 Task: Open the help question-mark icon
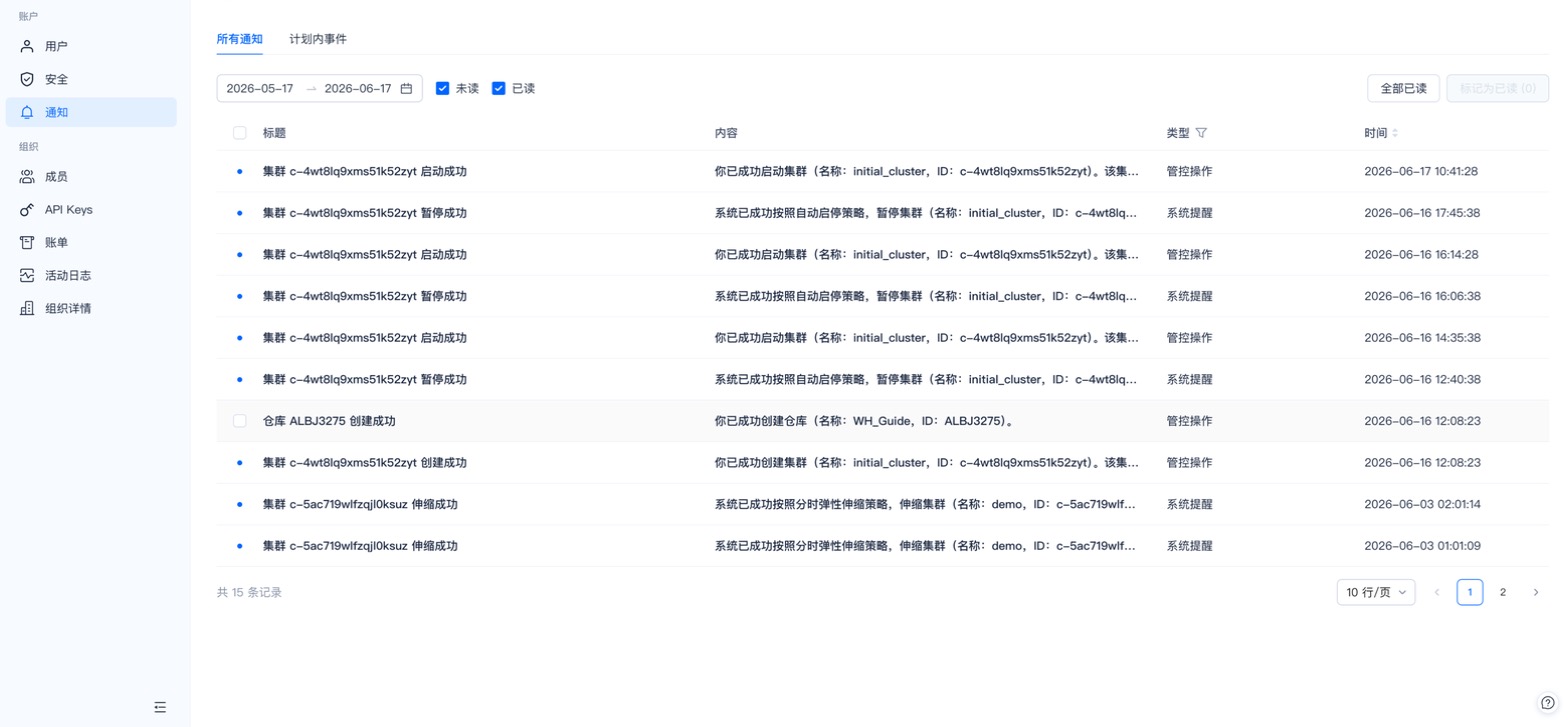tap(1547, 703)
